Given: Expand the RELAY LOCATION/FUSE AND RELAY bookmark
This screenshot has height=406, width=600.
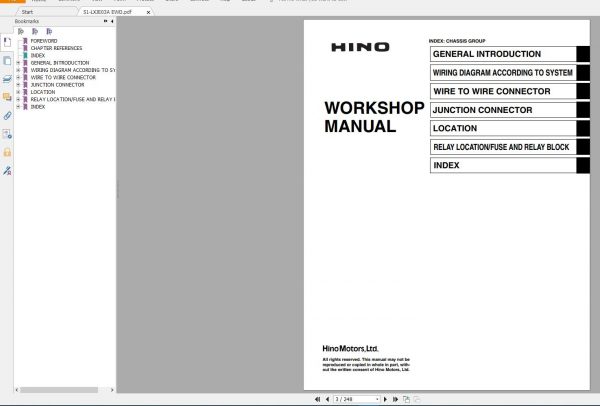Looking at the screenshot, I should pos(18,99).
